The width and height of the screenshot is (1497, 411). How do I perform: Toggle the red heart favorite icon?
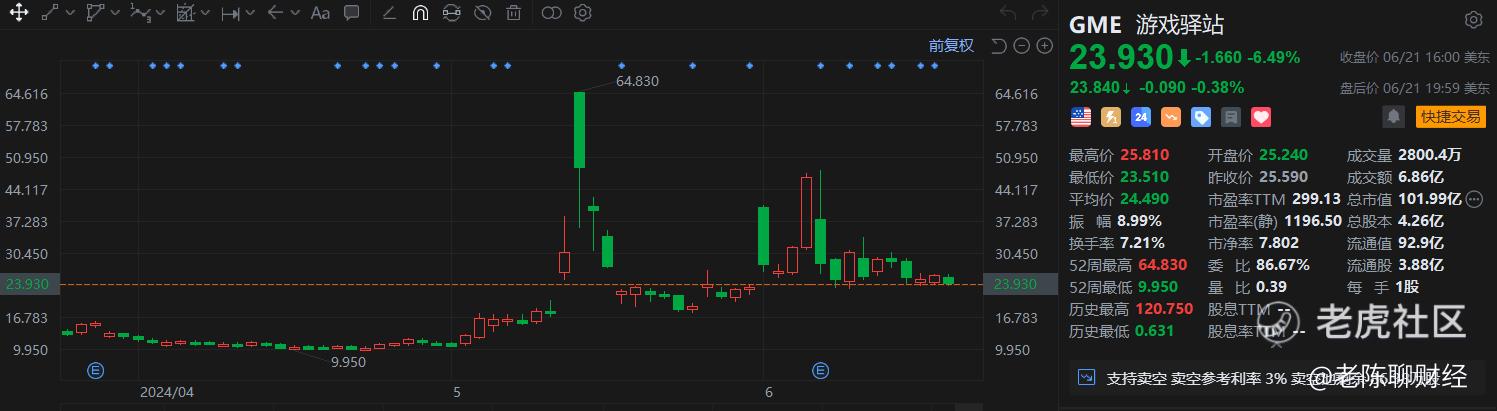1261,117
